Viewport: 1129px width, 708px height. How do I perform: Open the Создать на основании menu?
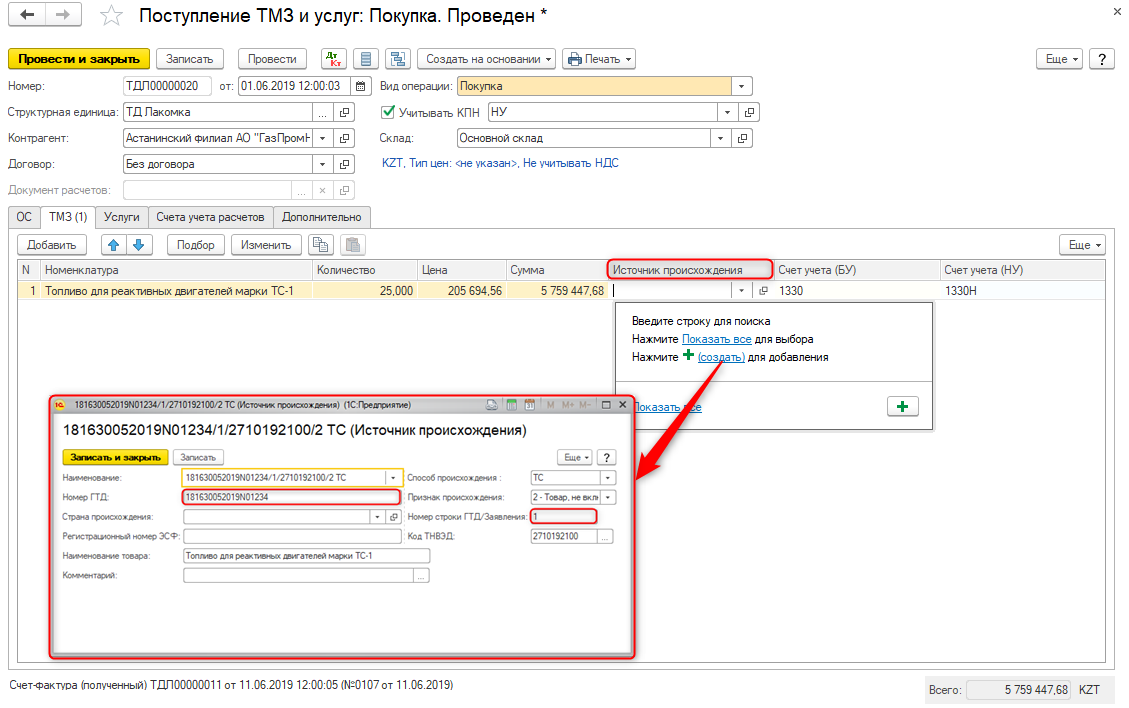click(490, 59)
